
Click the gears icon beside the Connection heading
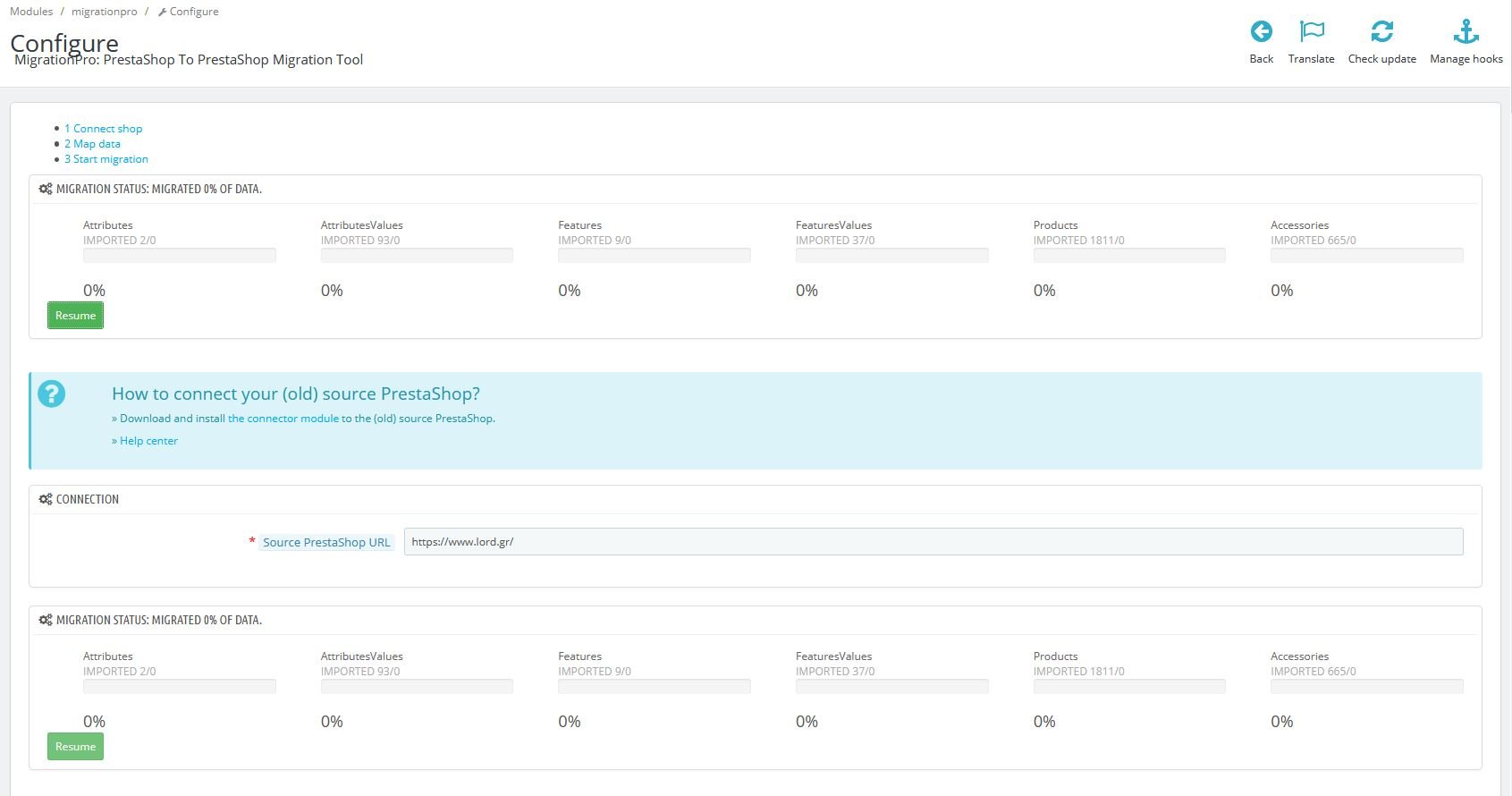pyautogui.click(x=46, y=499)
